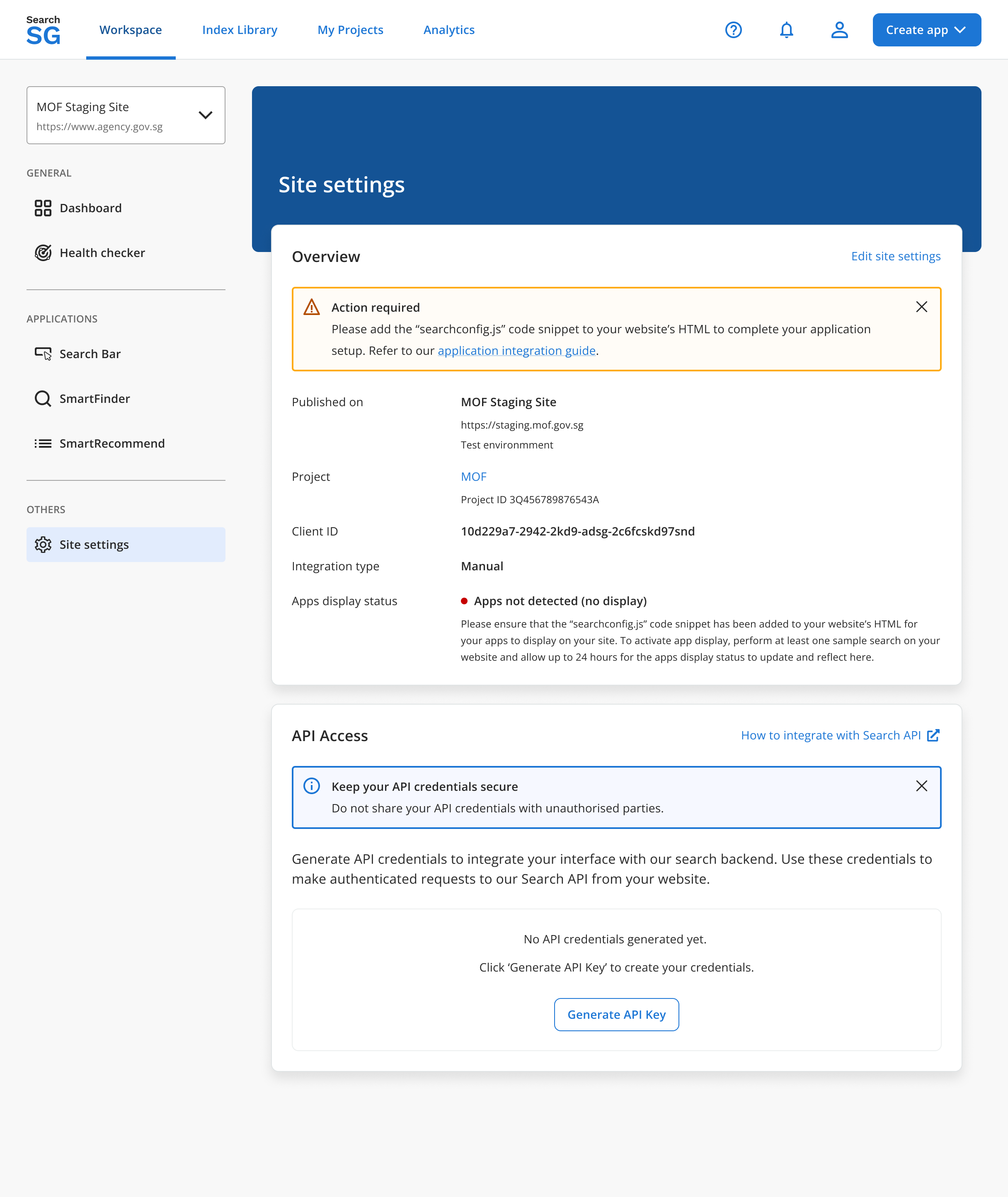Open Dashboard from the sidebar
Viewport: 1008px width, 1197px height.
point(90,208)
